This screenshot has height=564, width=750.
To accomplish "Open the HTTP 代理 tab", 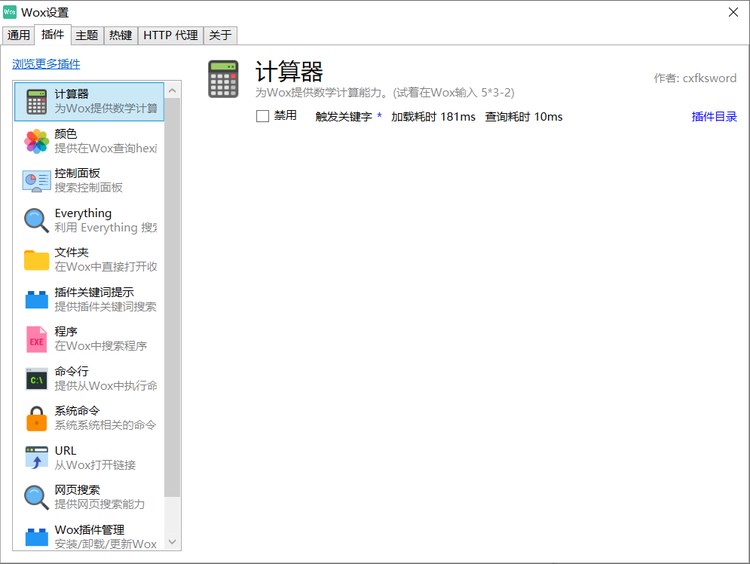I will click(x=170, y=35).
